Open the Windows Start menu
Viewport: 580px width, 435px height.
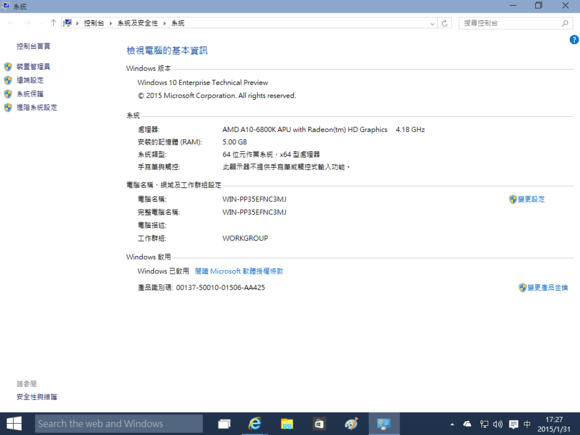[x=14, y=424]
